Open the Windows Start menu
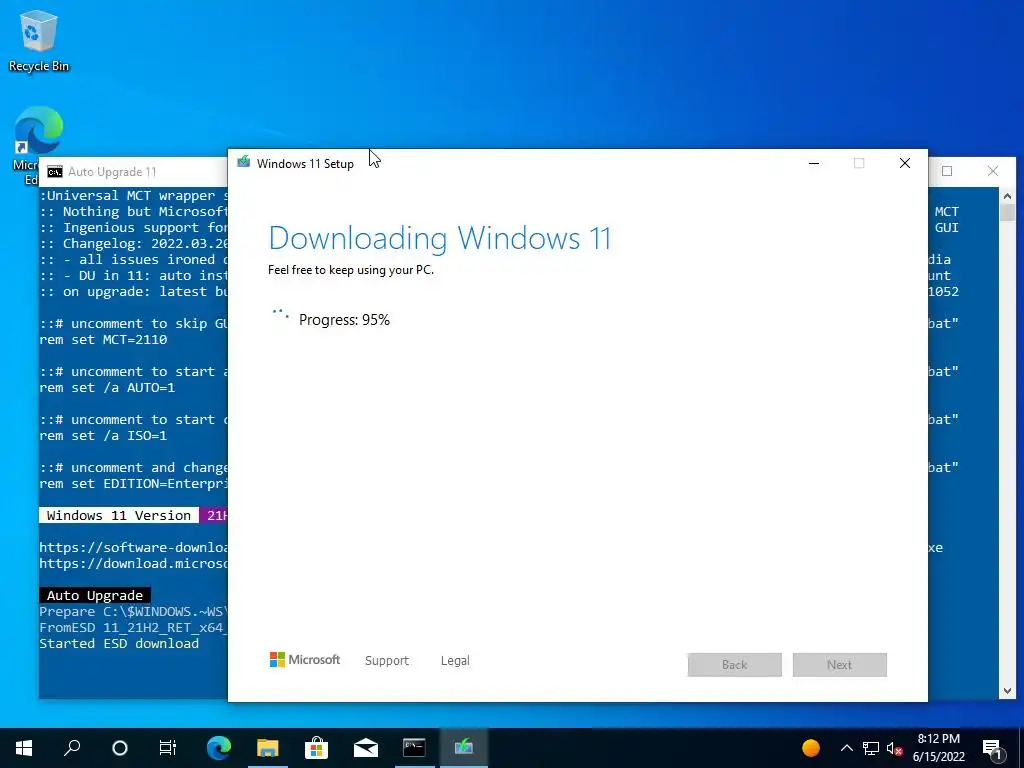 (24, 748)
